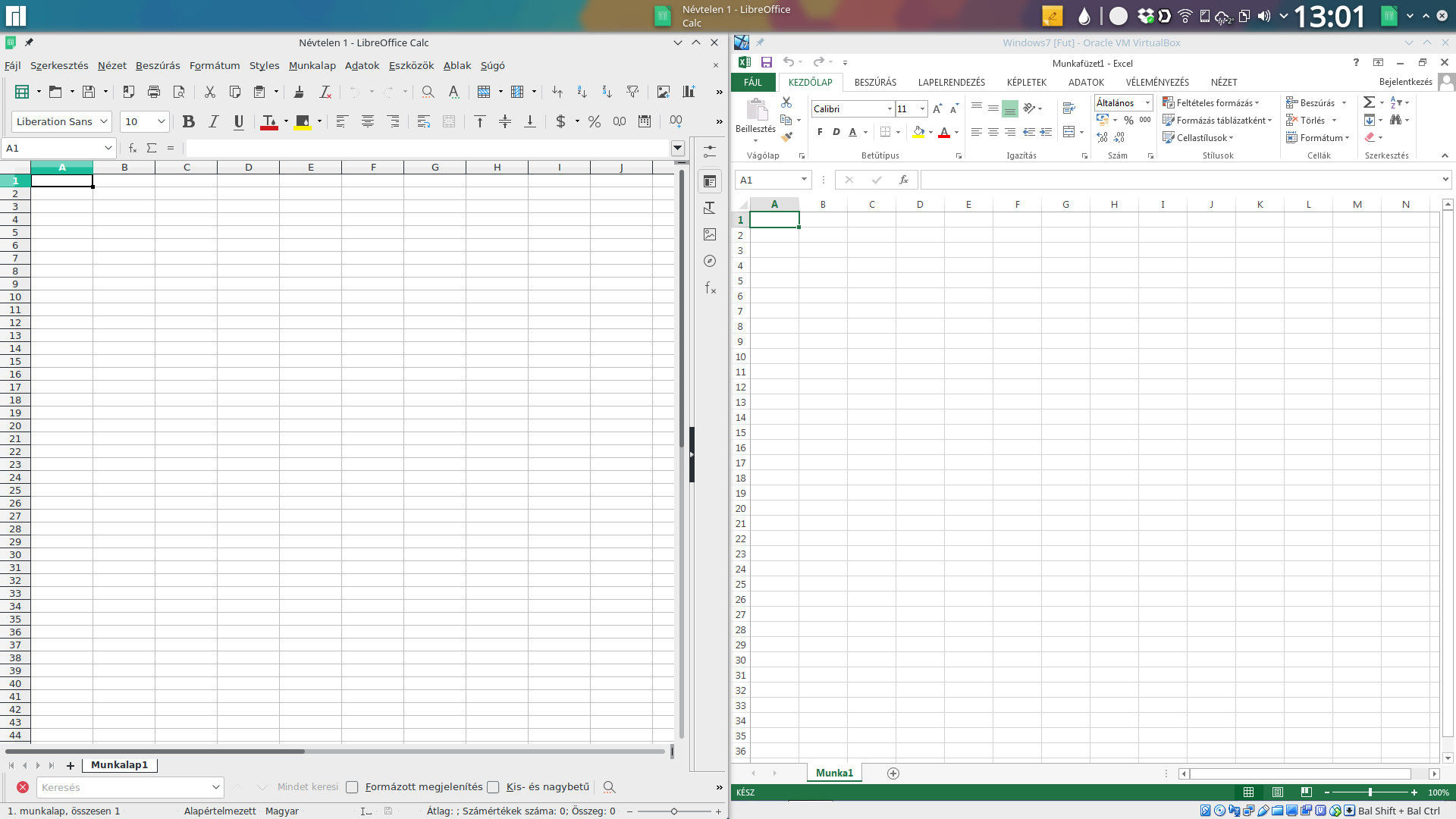
Task: Toggle Wrap Text in LibreOffice Calc toolbar
Action: tap(424, 121)
